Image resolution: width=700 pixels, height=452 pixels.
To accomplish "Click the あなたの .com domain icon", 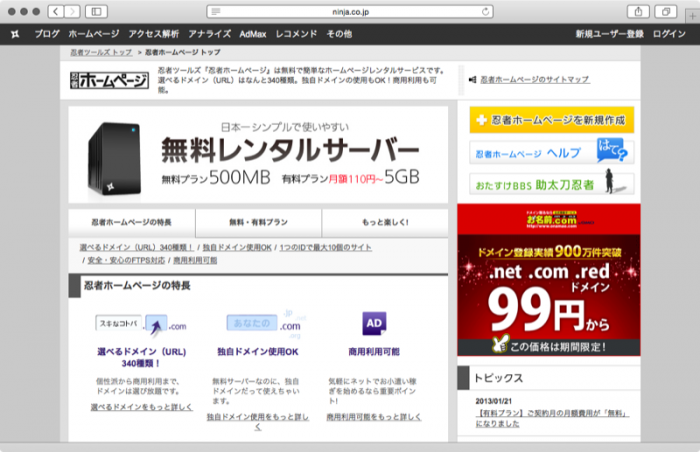I will pos(265,324).
